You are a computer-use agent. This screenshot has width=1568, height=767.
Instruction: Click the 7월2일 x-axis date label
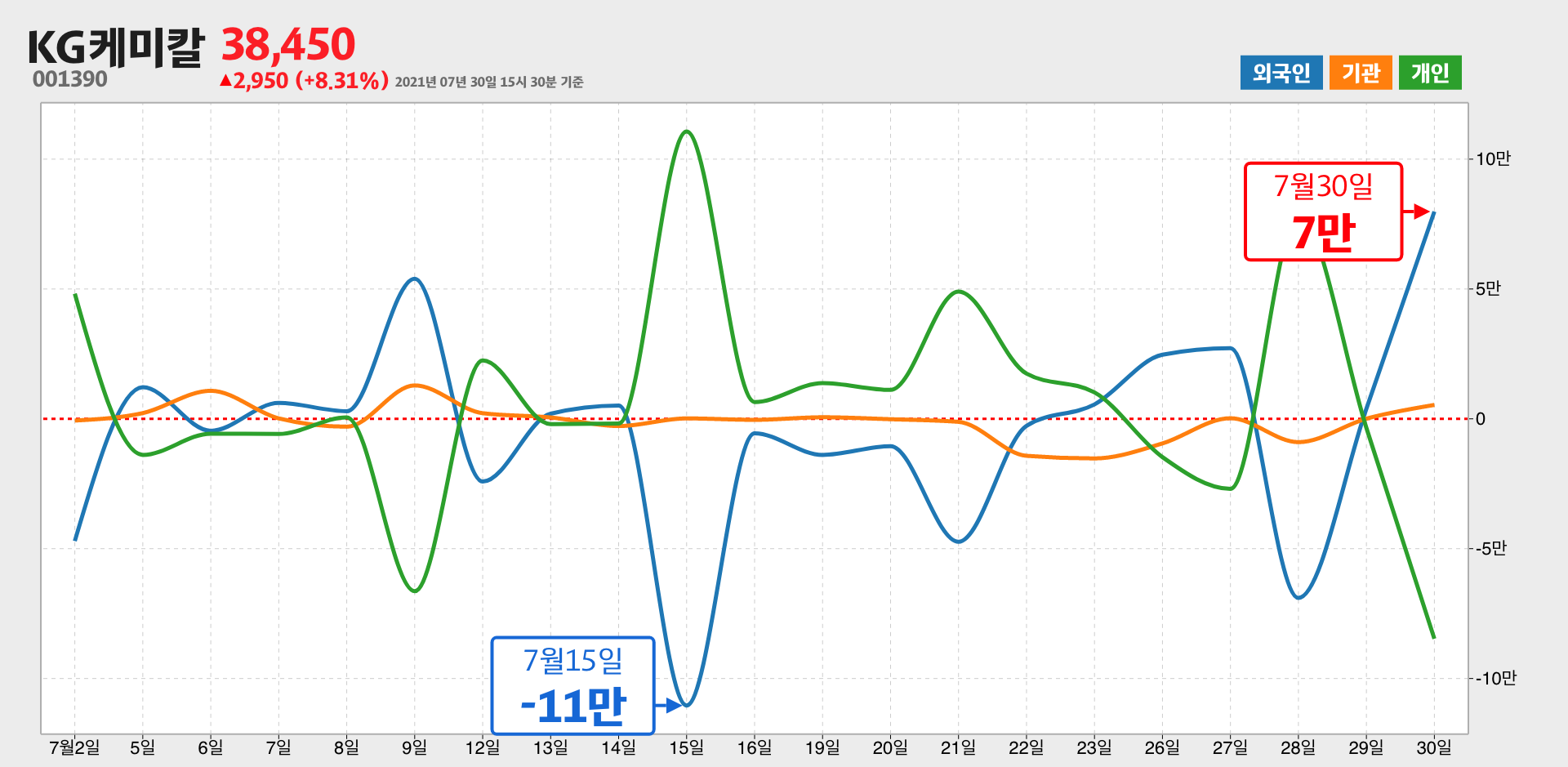(x=74, y=747)
